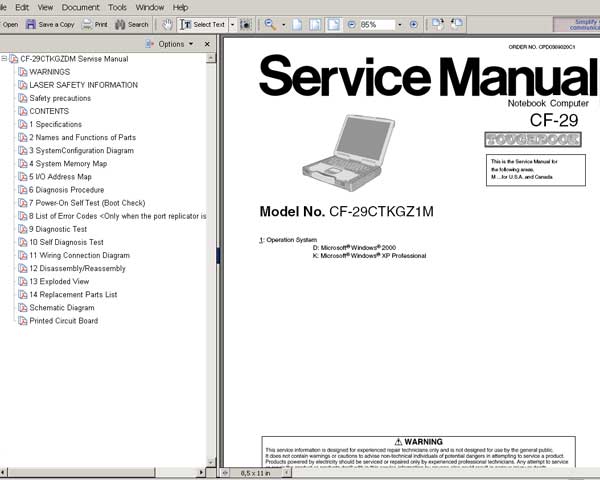
Task: Go to Safety precautions bookmark
Action: (x=60, y=98)
